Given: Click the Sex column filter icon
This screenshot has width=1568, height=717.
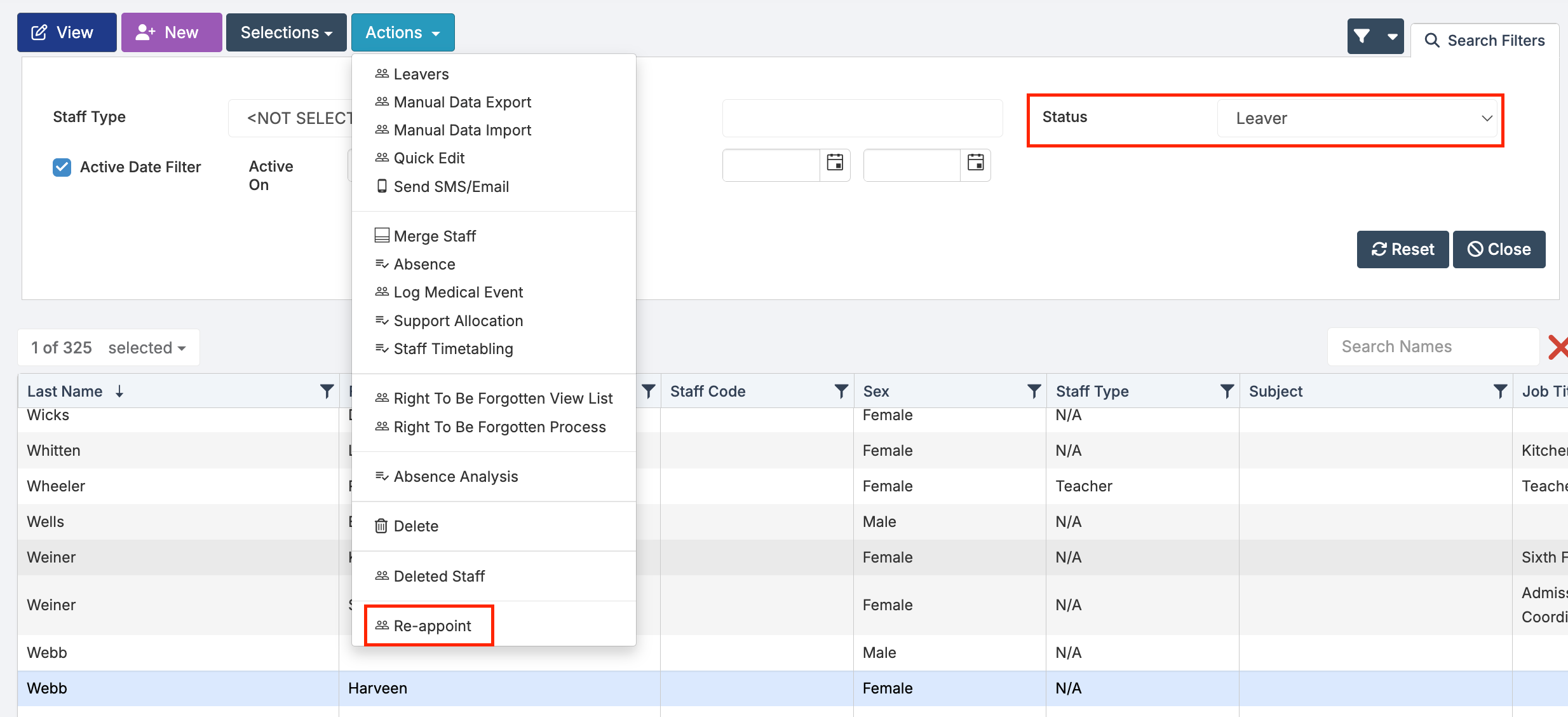Looking at the screenshot, I should 1034,392.
